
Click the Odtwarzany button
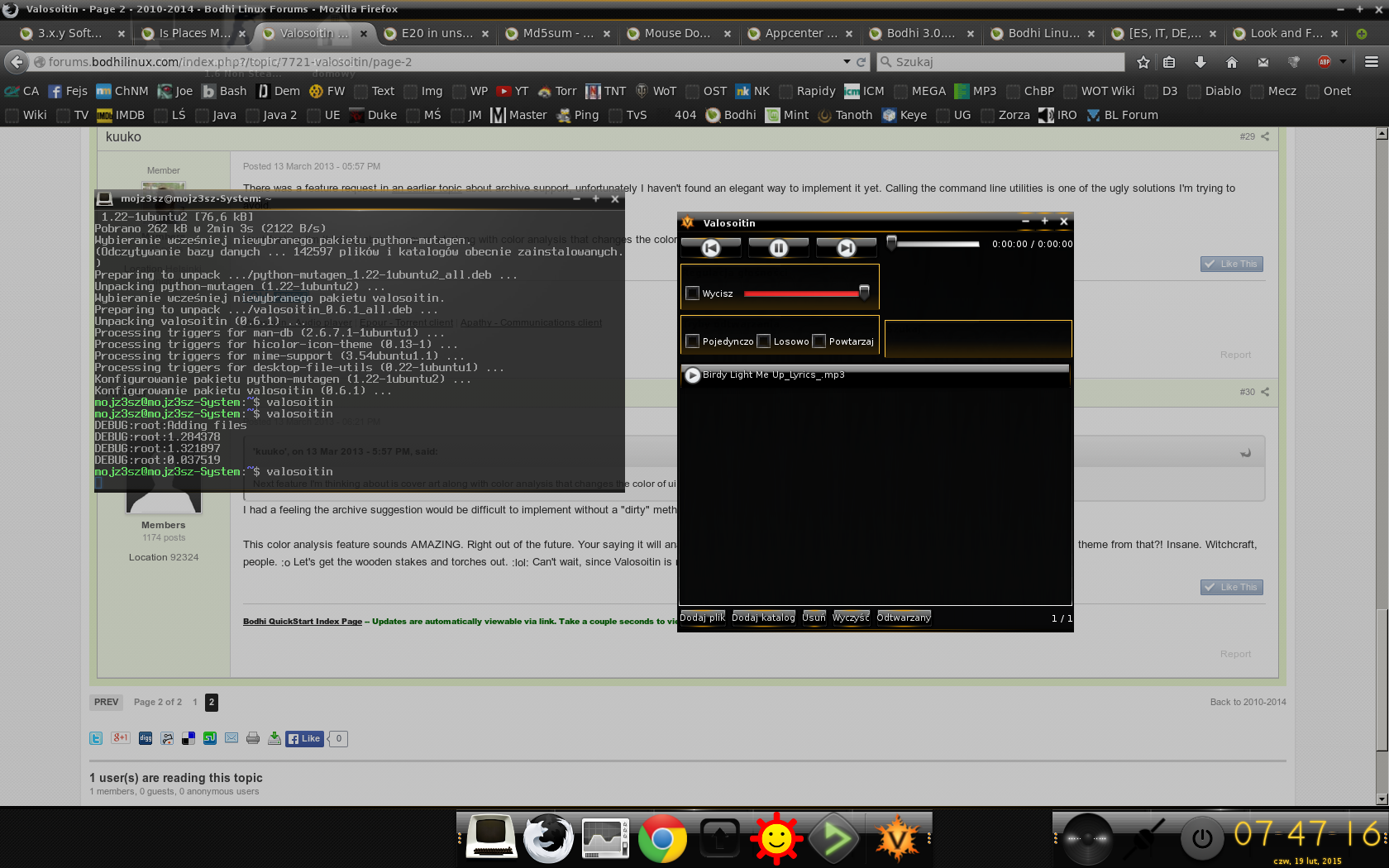click(x=904, y=618)
